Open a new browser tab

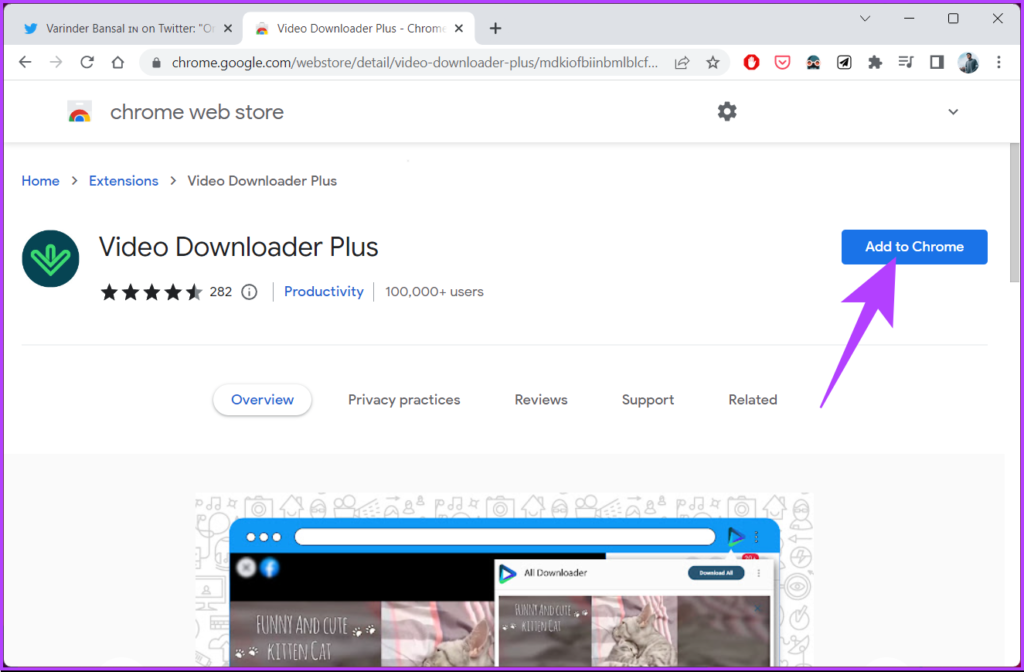[495, 29]
